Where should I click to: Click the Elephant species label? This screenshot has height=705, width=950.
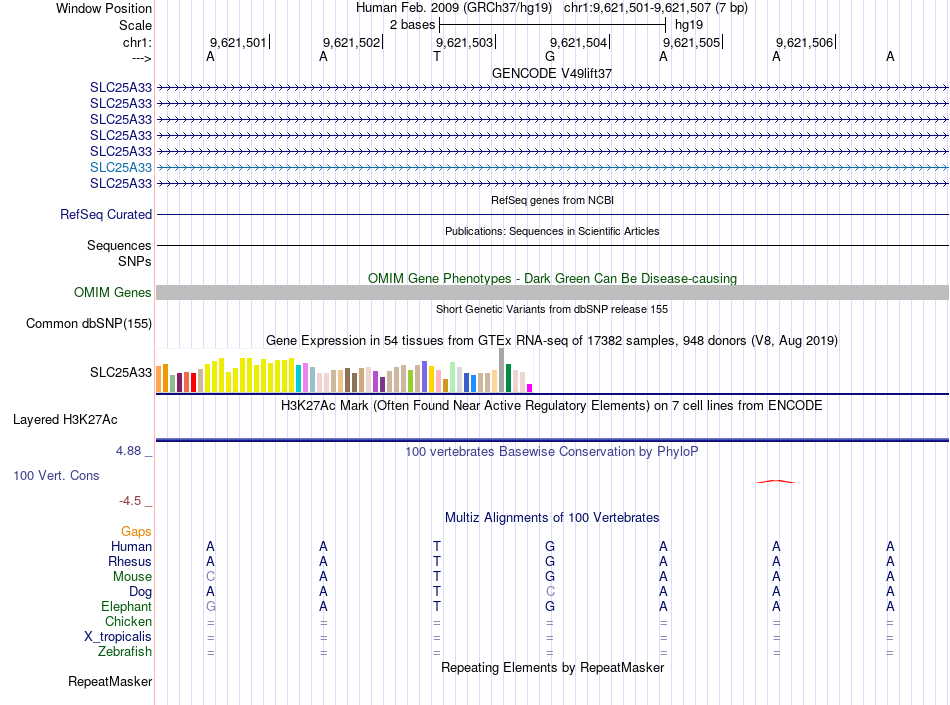coord(127,606)
